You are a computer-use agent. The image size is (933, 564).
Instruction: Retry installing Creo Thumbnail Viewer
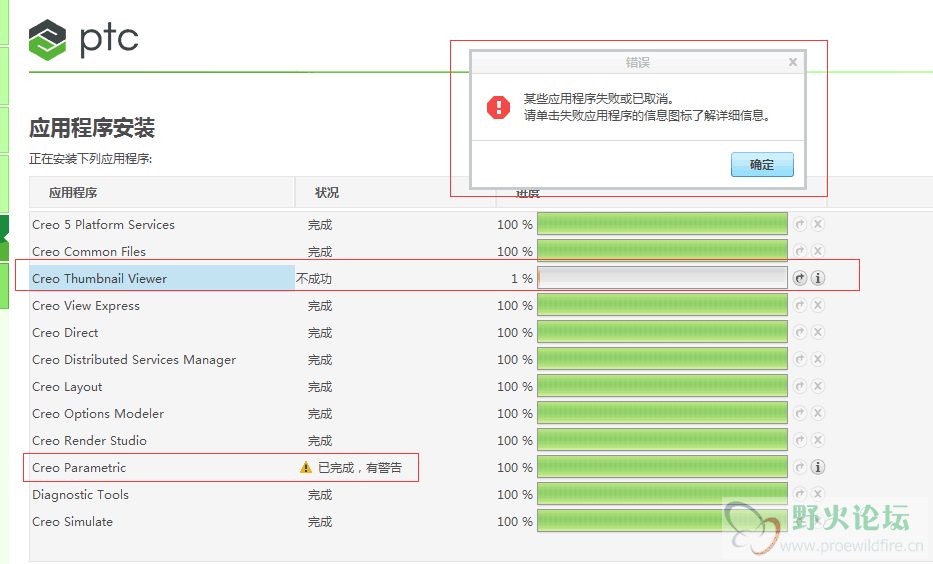pyautogui.click(x=800, y=278)
